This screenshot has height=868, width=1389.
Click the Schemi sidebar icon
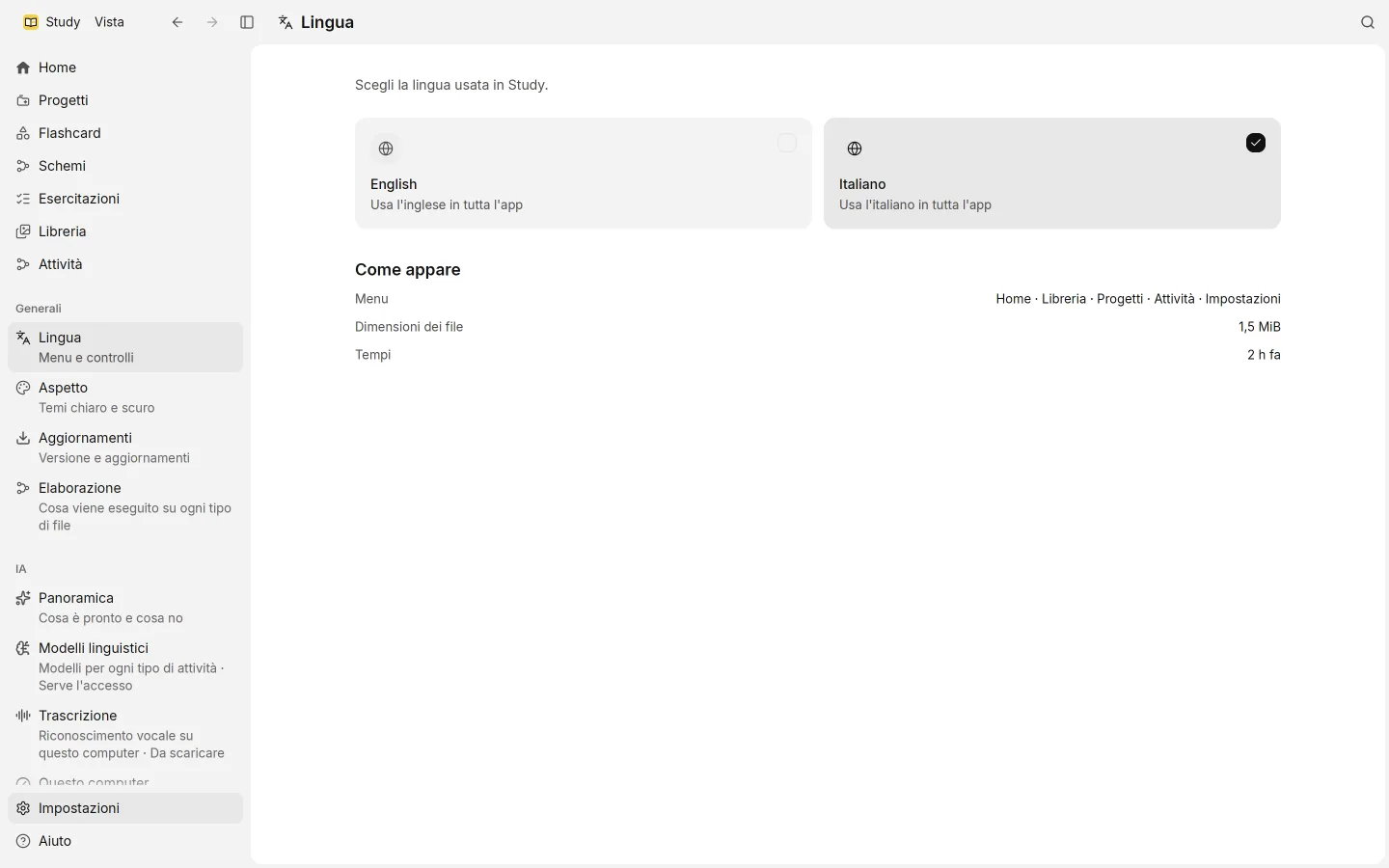[23, 166]
